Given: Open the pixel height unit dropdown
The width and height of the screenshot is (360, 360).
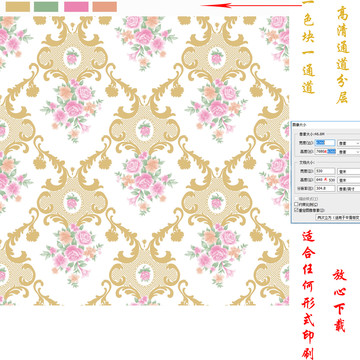Looking at the screenshot, I should click(349, 152).
